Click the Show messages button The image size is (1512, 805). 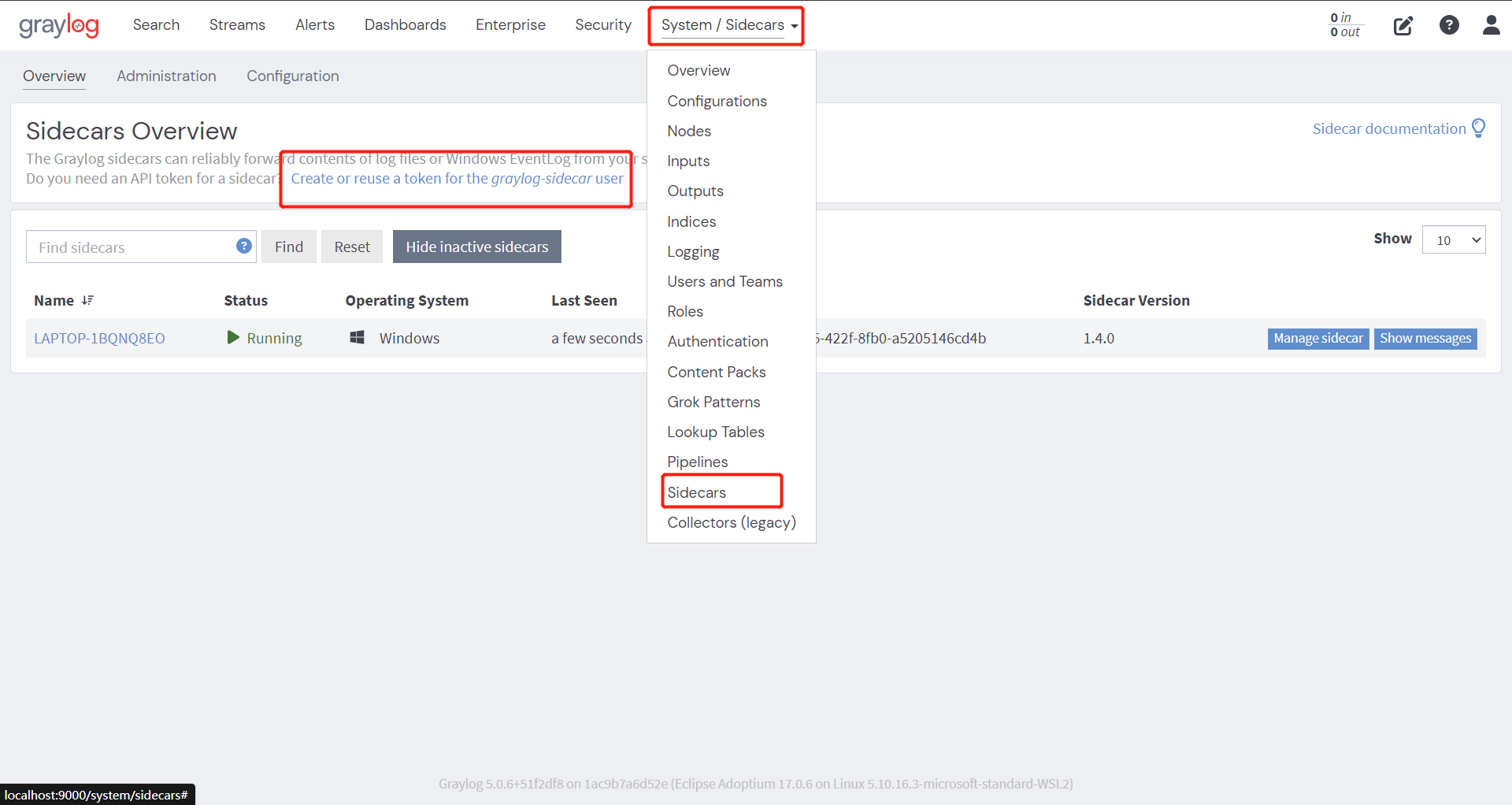pos(1425,338)
